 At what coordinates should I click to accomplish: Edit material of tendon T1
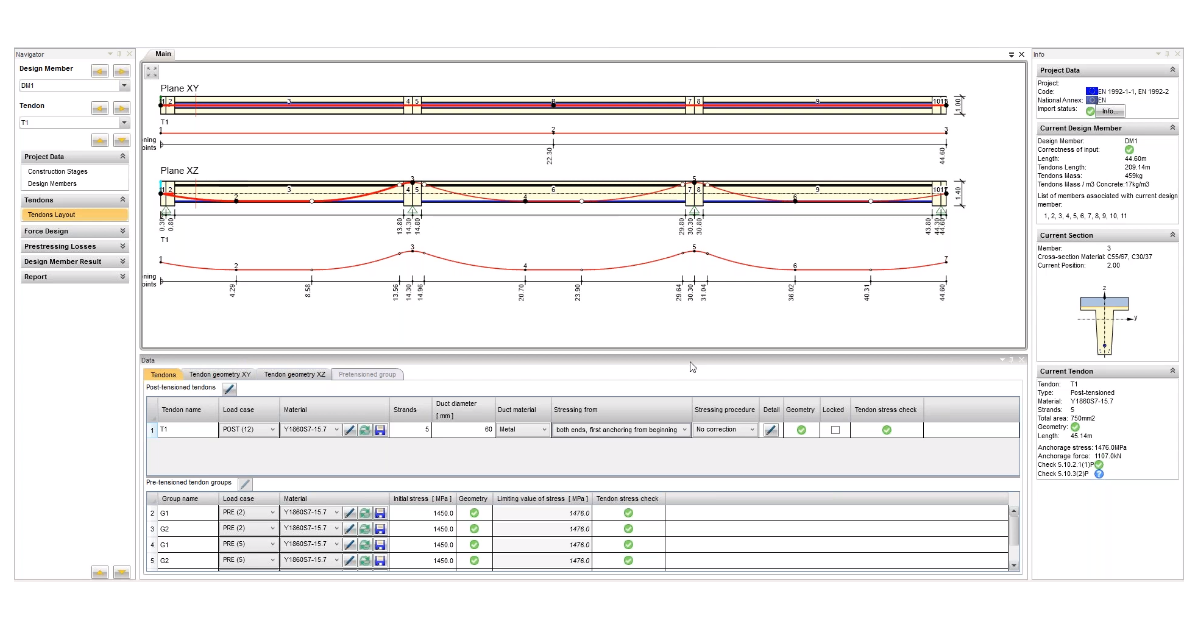(x=350, y=430)
